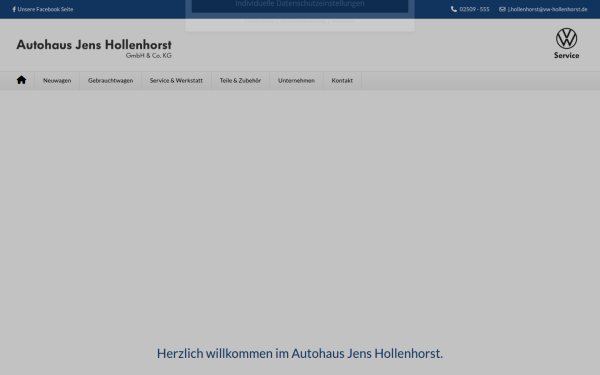Click 'Herzlich willkommen im Autohaus Jens Hollenhorst.' heading
The image size is (600, 375).
300,354
